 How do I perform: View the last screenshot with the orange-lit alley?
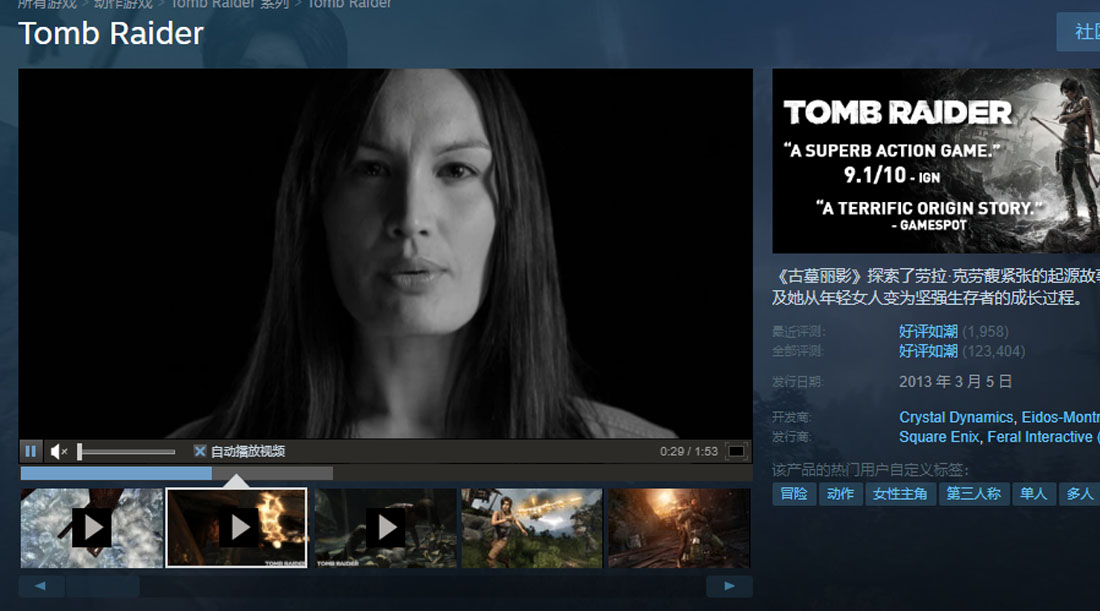(679, 528)
